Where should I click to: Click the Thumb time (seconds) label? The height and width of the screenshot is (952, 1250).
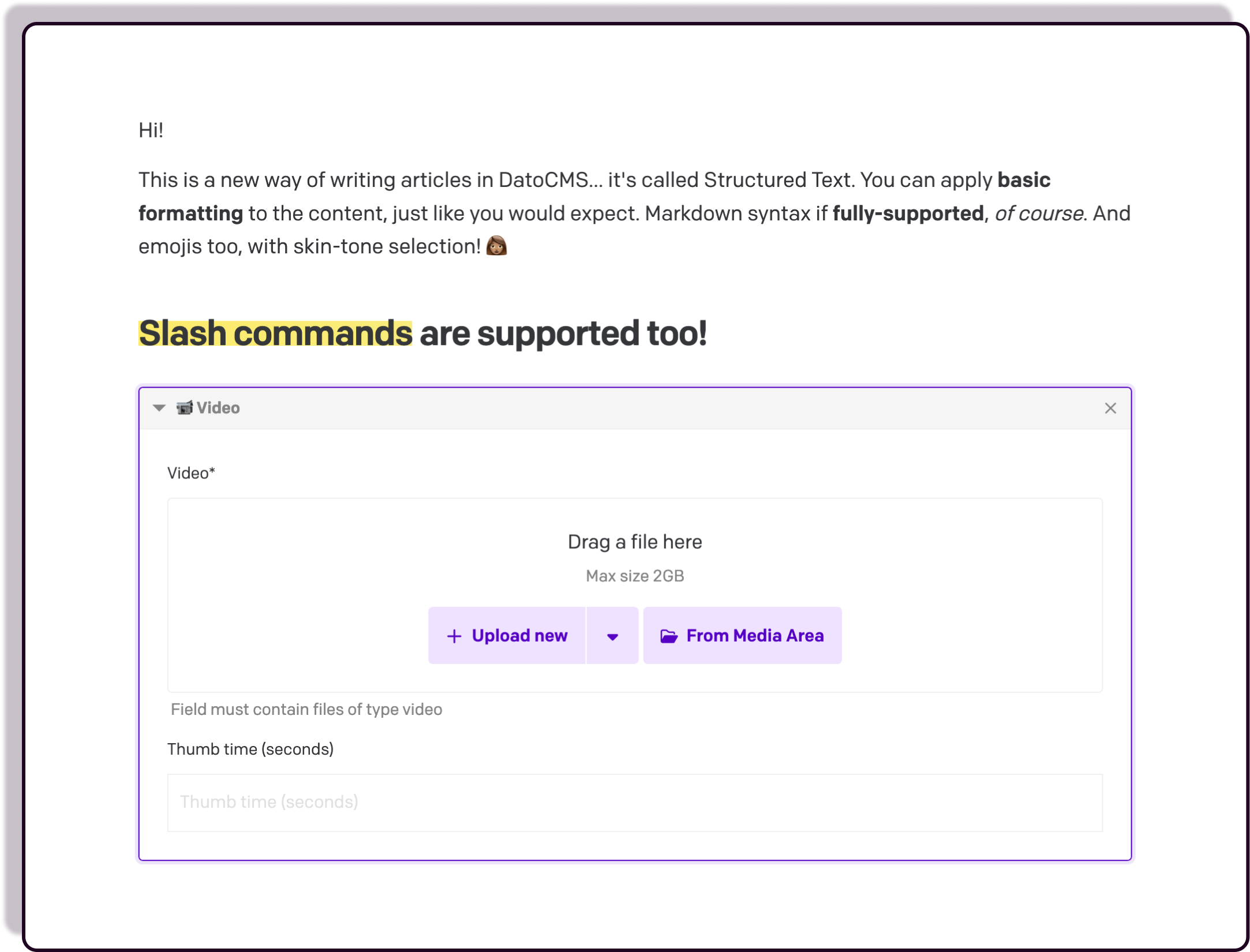250,749
